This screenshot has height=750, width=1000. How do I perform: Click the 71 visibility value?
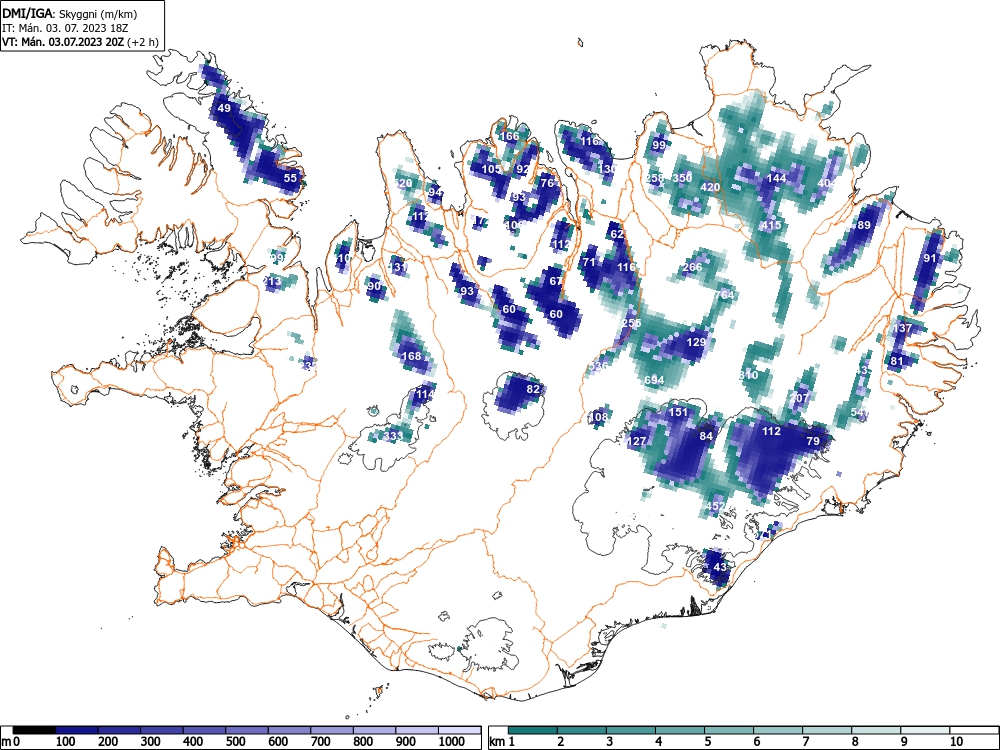pyautogui.click(x=589, y=262)
